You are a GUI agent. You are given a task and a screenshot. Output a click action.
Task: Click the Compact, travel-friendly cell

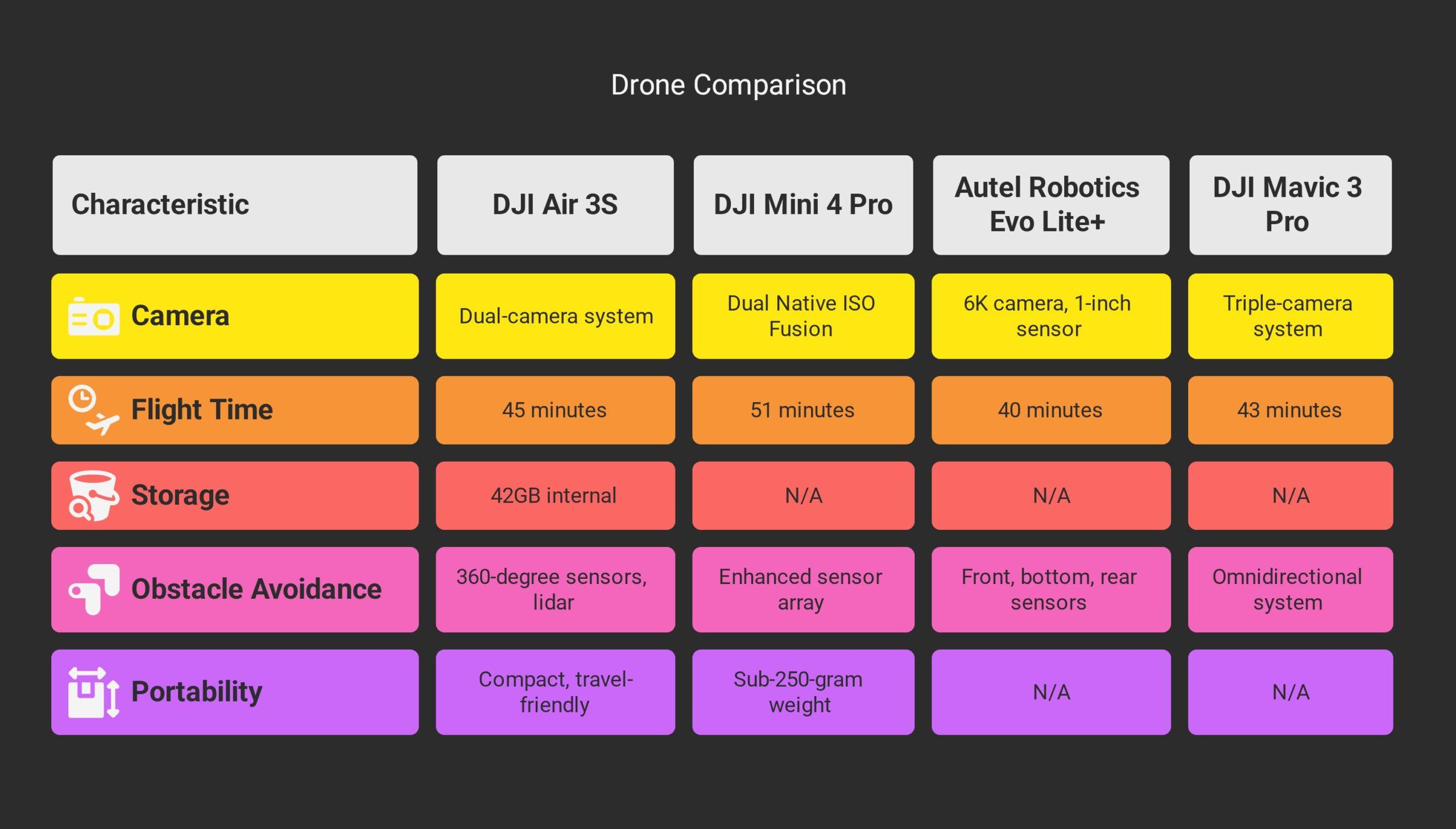[555, 692]
